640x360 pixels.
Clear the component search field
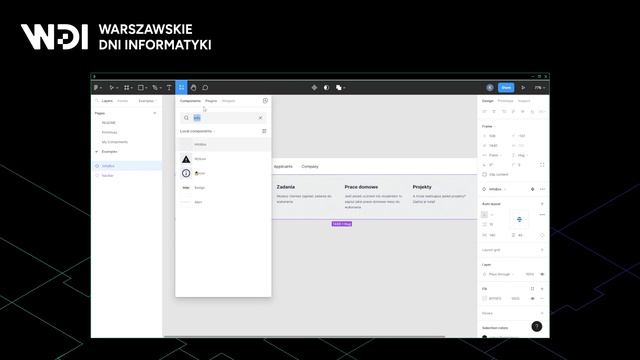tap(260, 118)
